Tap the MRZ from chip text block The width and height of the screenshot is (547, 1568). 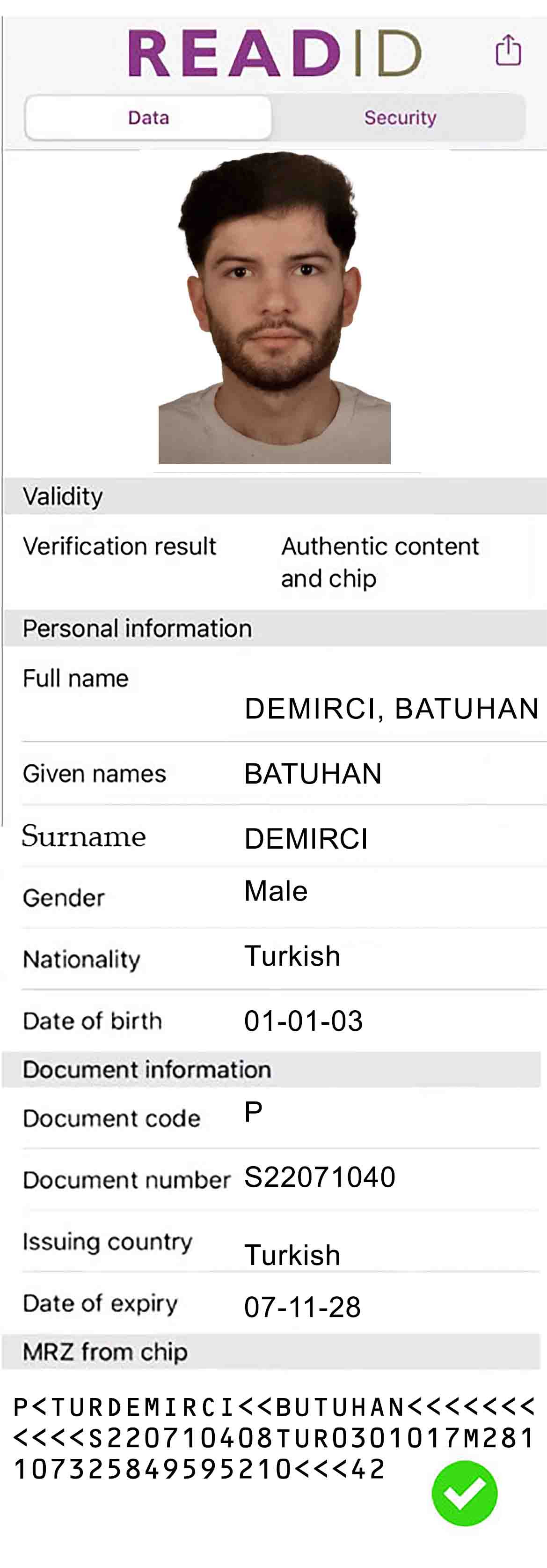click(274, 1438)
